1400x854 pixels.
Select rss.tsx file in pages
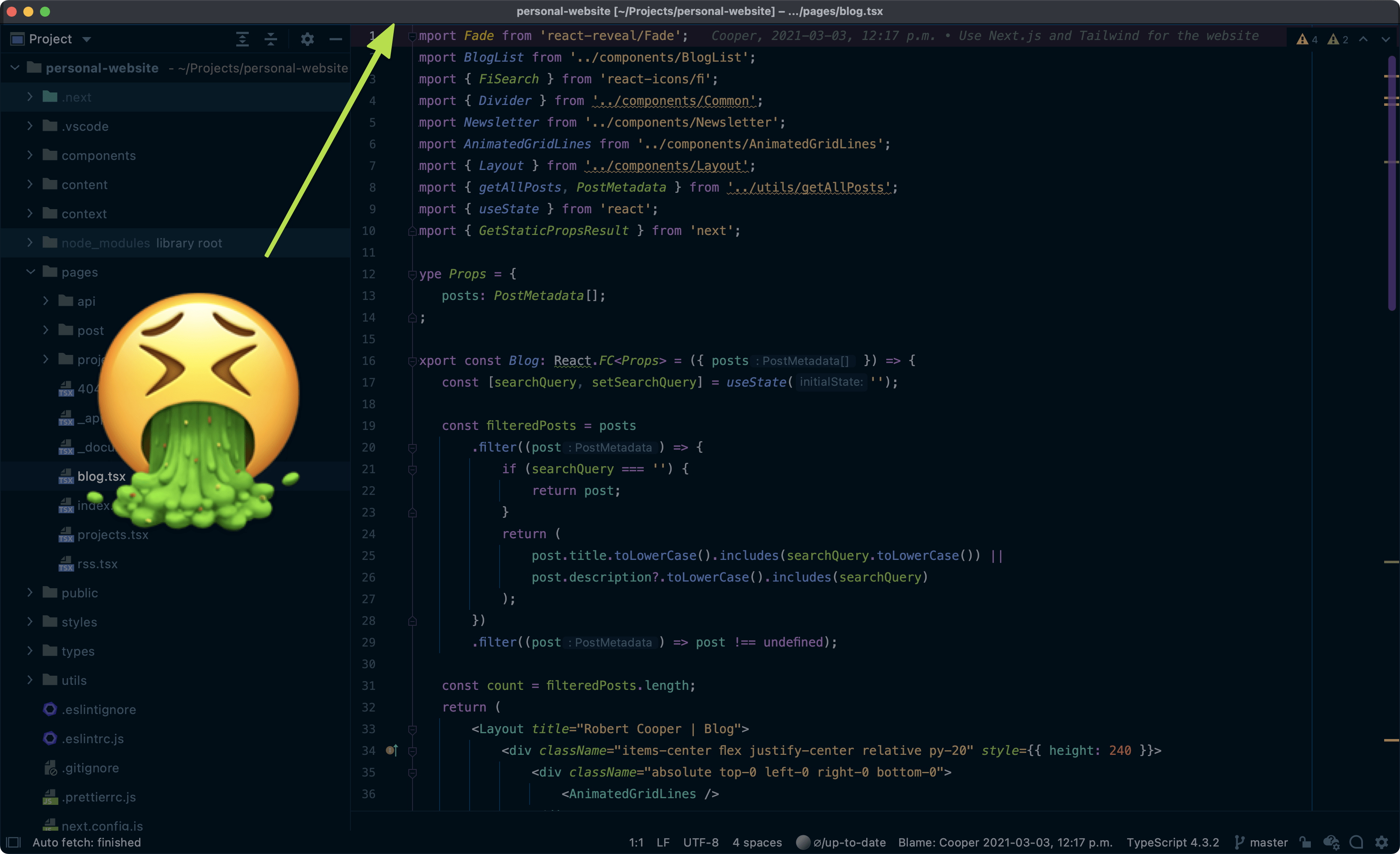tap(97, 564)
